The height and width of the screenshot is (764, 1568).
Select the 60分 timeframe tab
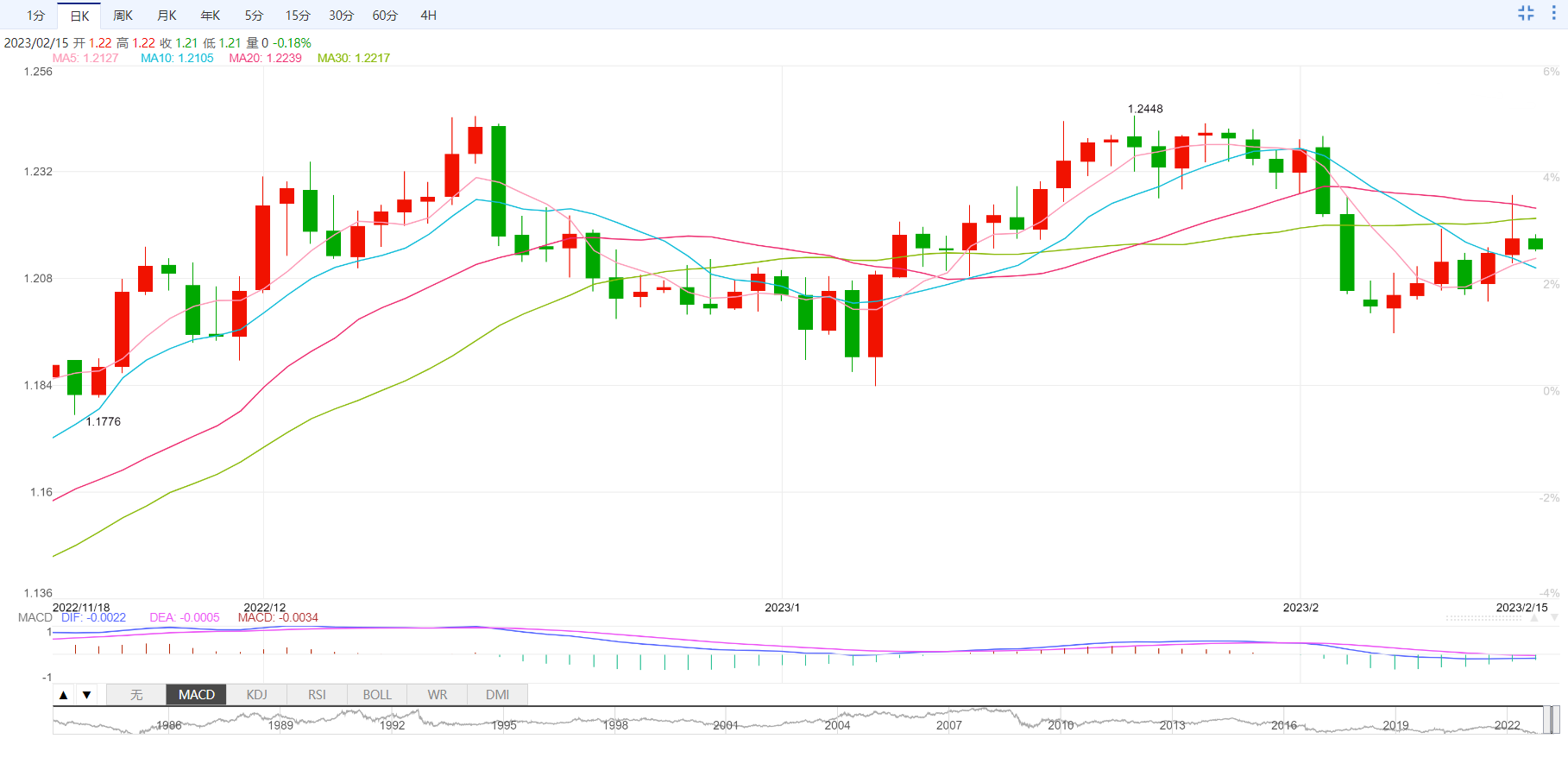pos(385,16)
